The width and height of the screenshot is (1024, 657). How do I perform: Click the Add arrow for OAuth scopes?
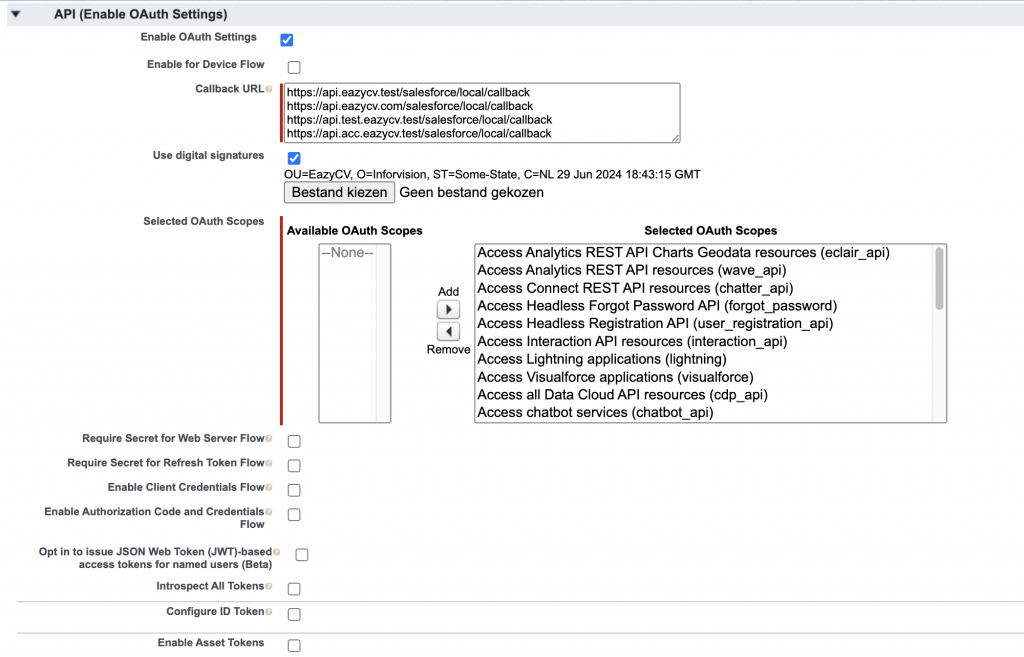[448, 310]
